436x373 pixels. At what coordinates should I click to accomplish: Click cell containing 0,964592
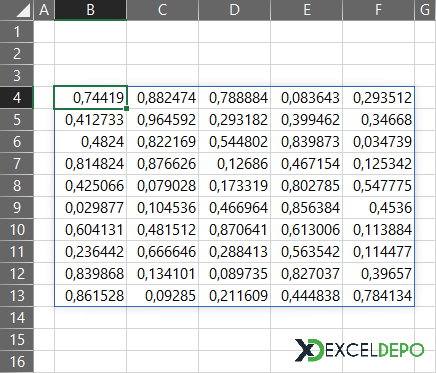click(x=162, y=120)
